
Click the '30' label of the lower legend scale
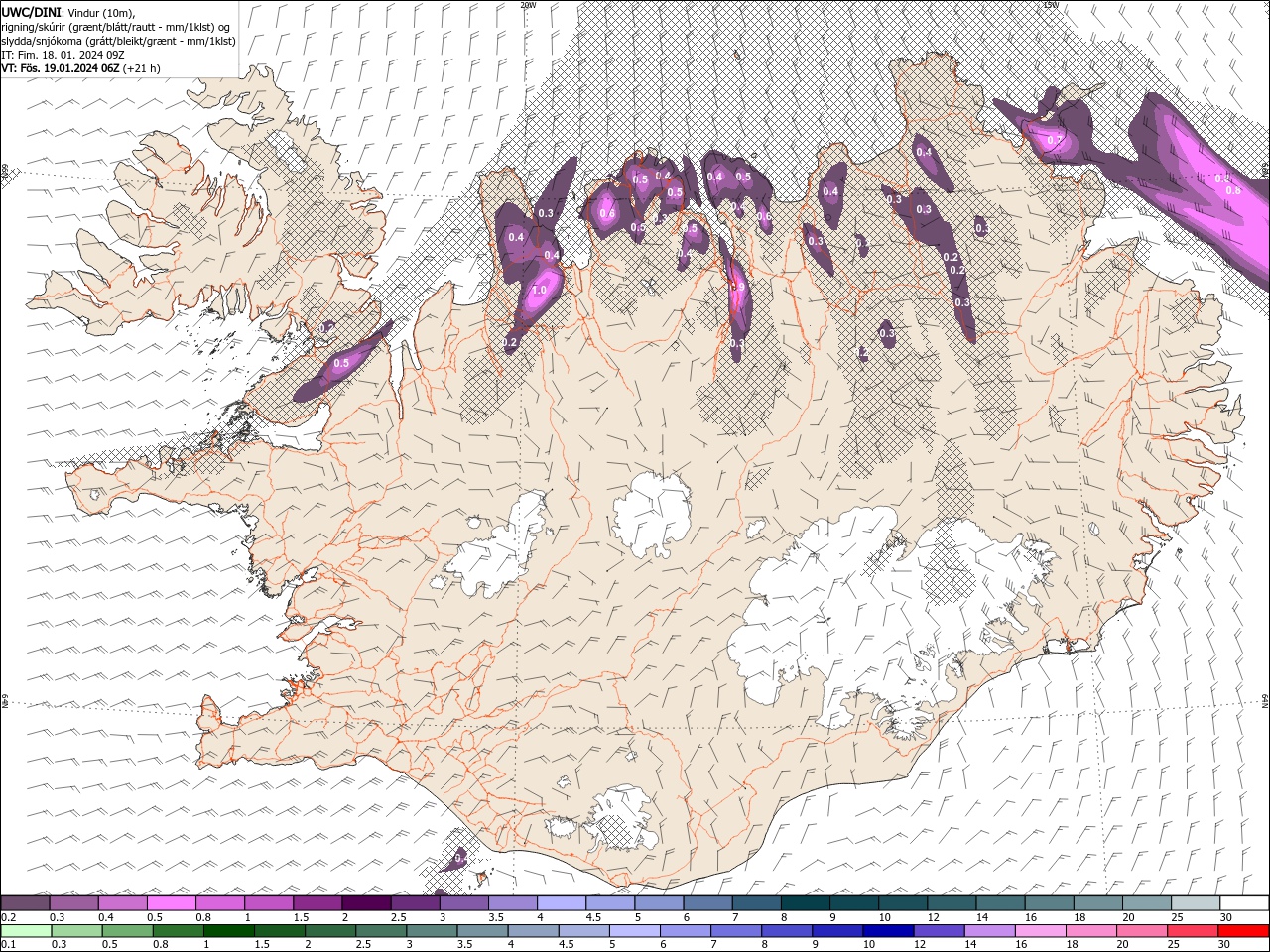coord(1226,944)
